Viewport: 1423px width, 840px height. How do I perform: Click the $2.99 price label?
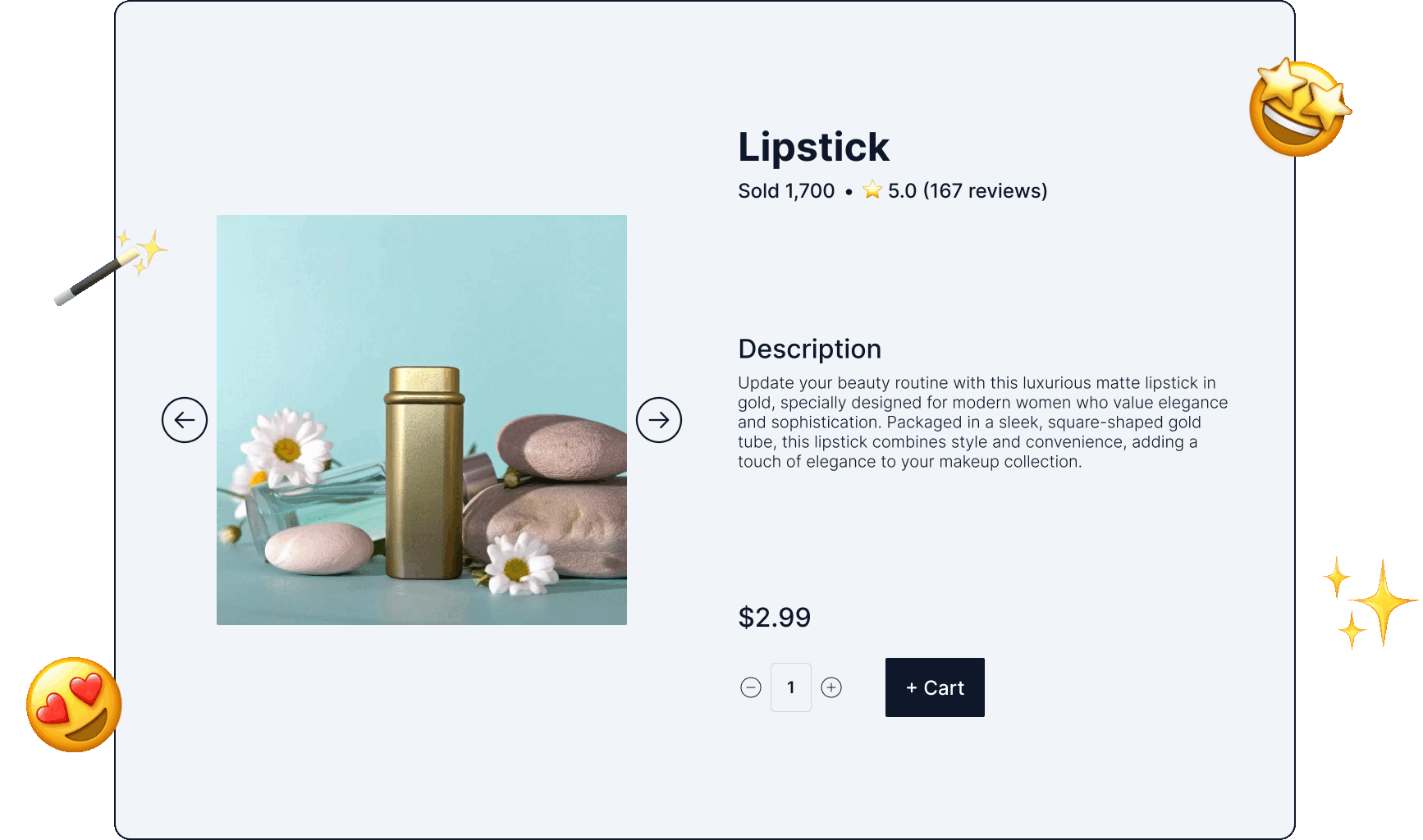click(x=774, y=617)
